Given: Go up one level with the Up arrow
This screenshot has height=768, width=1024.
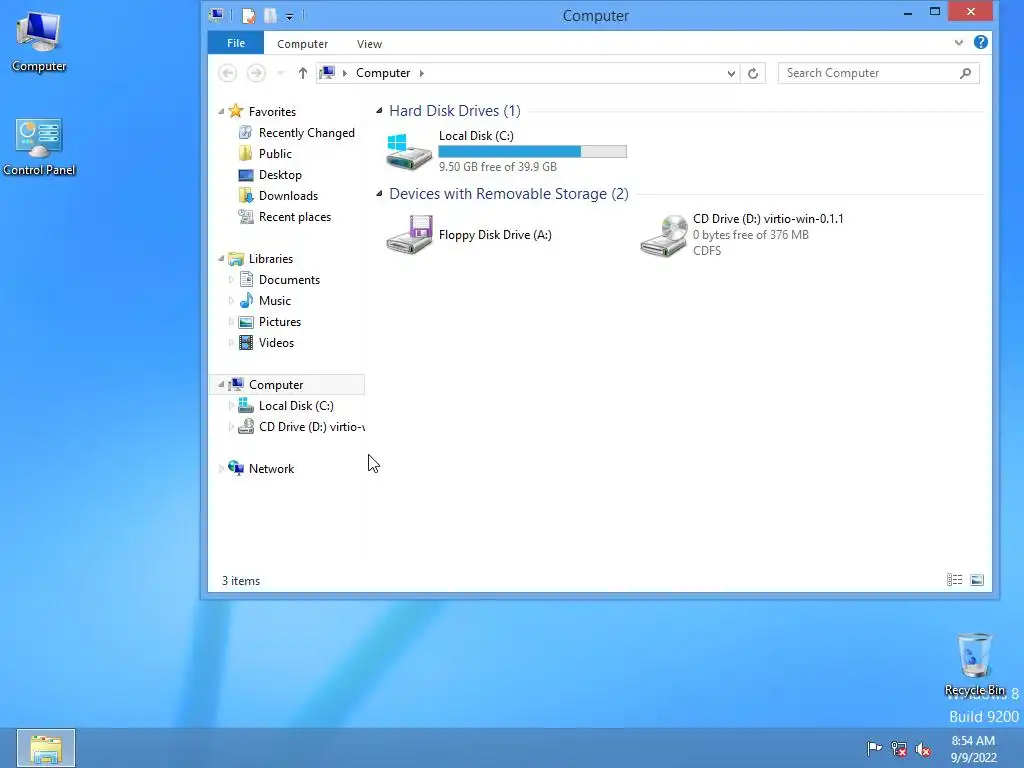Looking at the screenshot, I should pyautogui.click(x=302, y=73).
